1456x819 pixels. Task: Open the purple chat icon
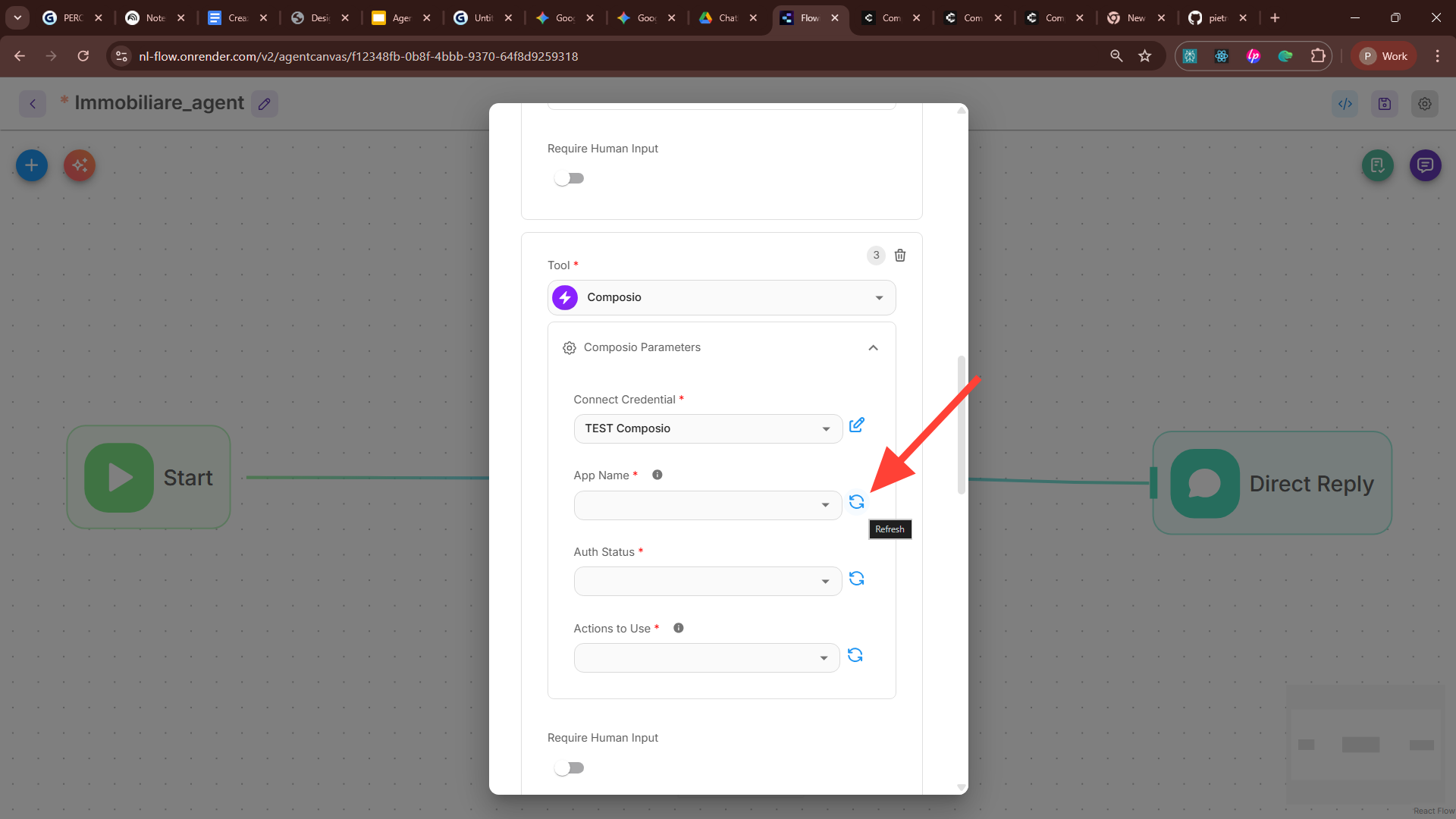pyautogui.click(x=1425, y=165)
